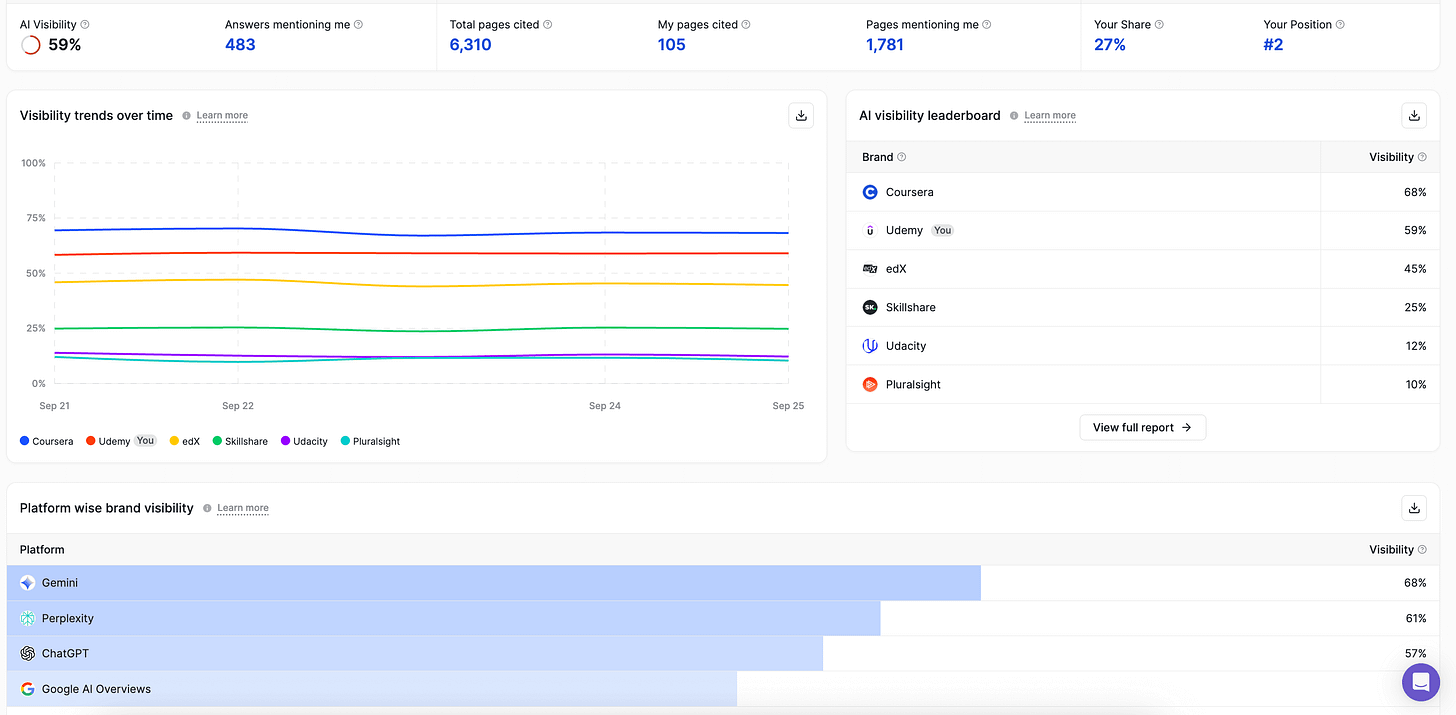Toggle Udacity series in chart legend
1456x715 pixels.
[304, 441]
